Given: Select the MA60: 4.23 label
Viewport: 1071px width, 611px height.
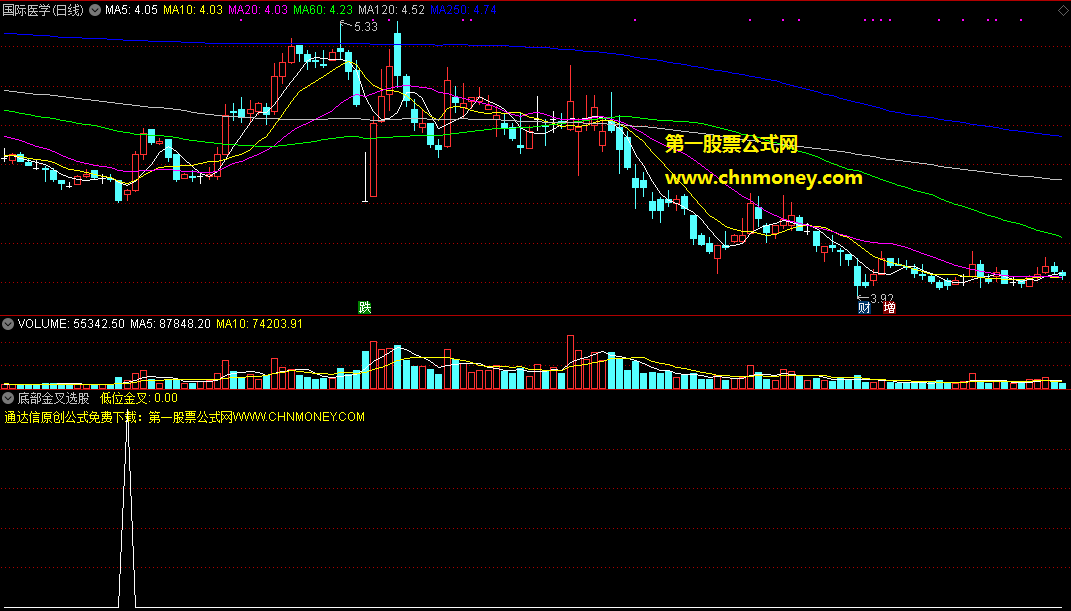Looking at the screenshot, I should [x=322, y=10].
